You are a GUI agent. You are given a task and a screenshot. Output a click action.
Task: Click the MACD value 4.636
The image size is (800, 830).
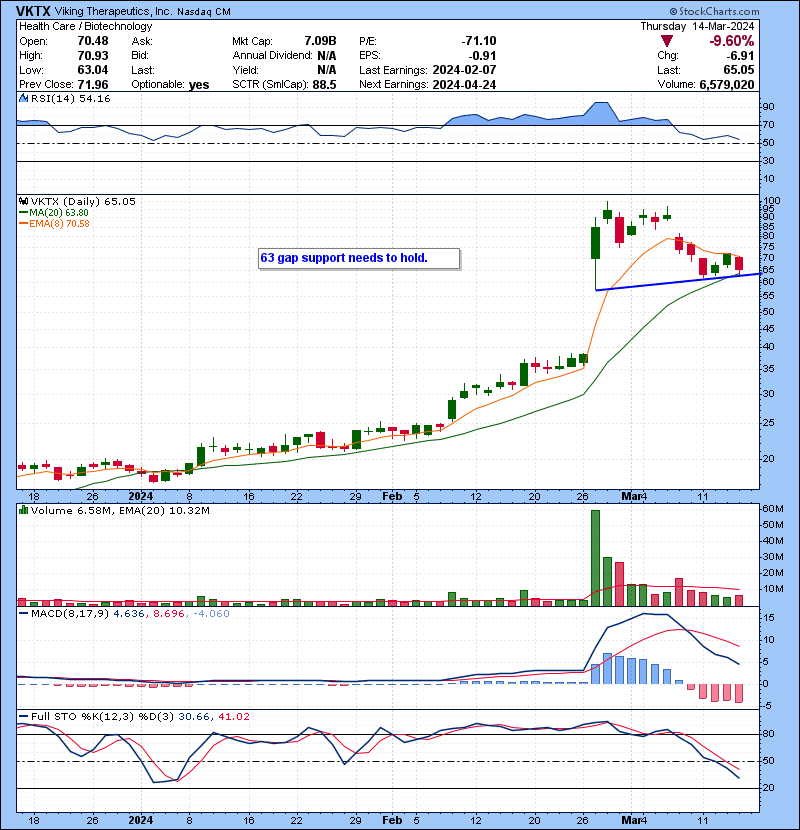pyautogui.click(x=129, y=614)
